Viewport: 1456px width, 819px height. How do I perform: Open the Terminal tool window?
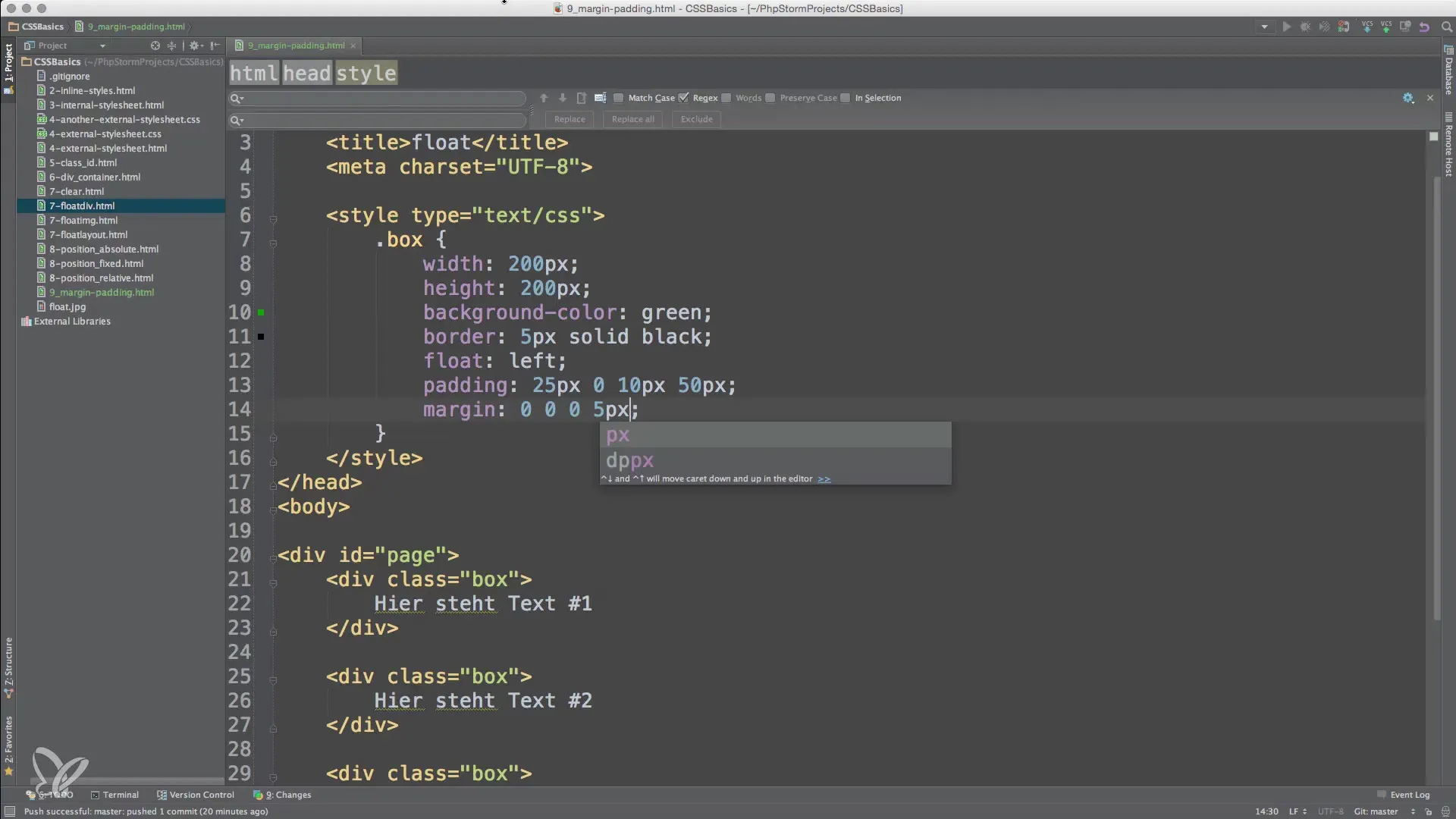(115, 795)
